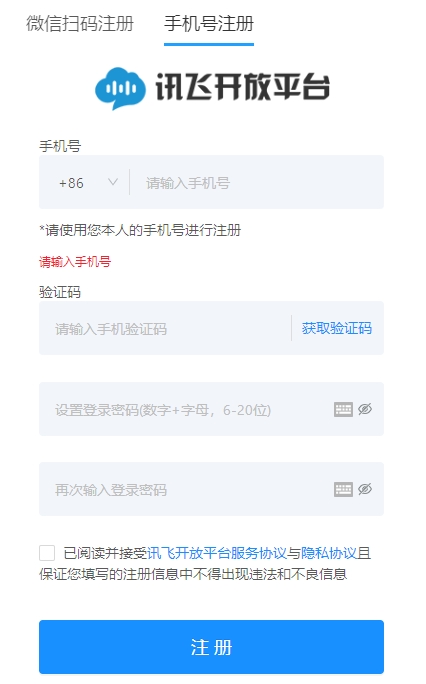Viewport: 426px width, 684px height.
Task: Toggle password visibility eye icon
Action: click(365, 409)
